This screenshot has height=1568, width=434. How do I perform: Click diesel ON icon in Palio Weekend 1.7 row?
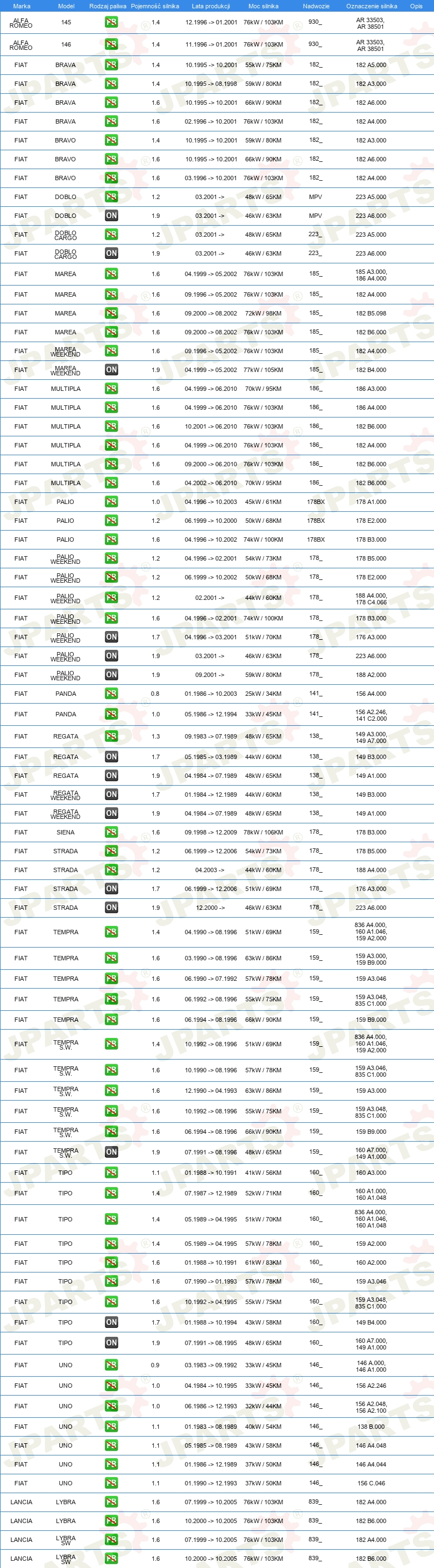click(x=111, y=637)
